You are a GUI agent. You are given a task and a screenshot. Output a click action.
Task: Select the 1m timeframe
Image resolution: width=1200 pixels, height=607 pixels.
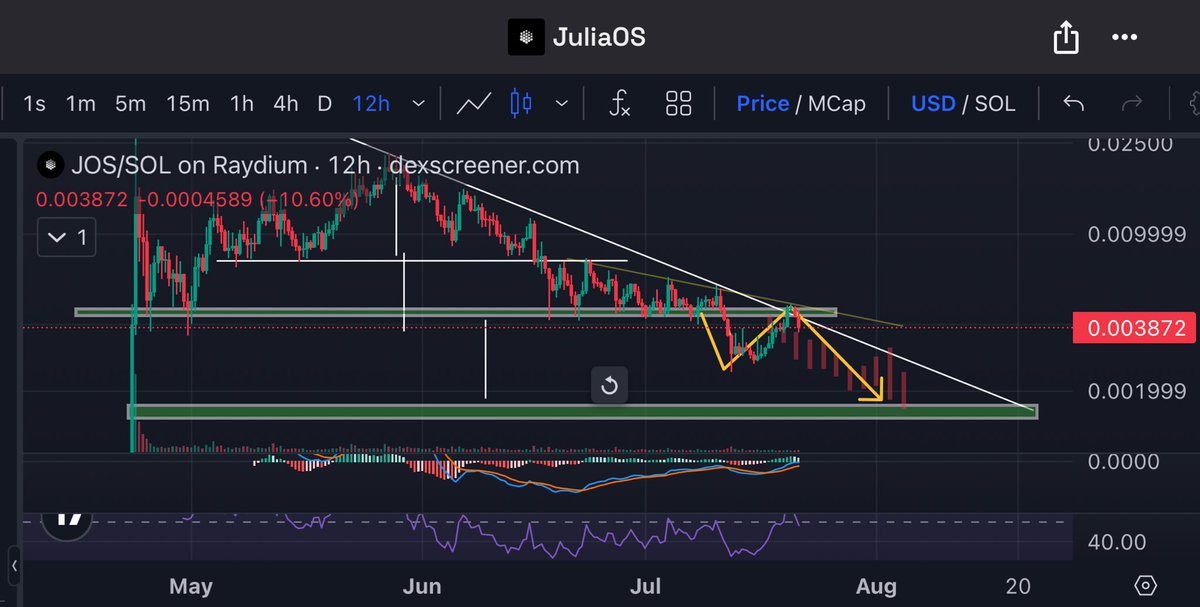click(x=81, y=103)
